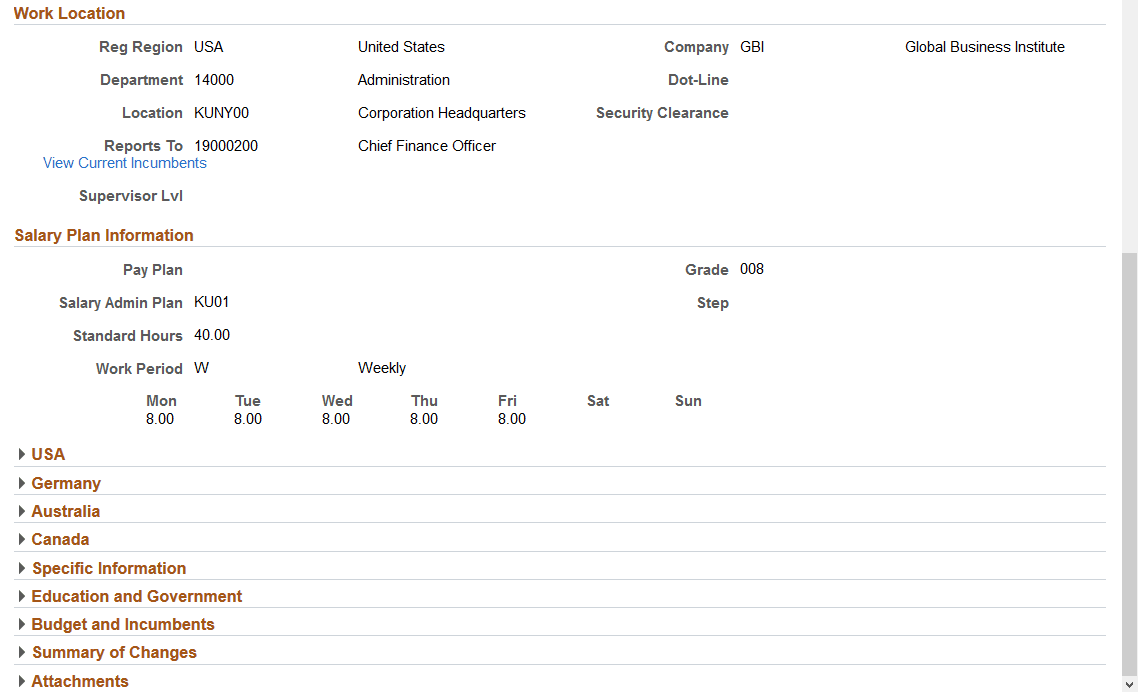The height and width of the screenshot is (692, 1138).
Task: Expand the Budget and Incumbents section
Action: [122, 624]
